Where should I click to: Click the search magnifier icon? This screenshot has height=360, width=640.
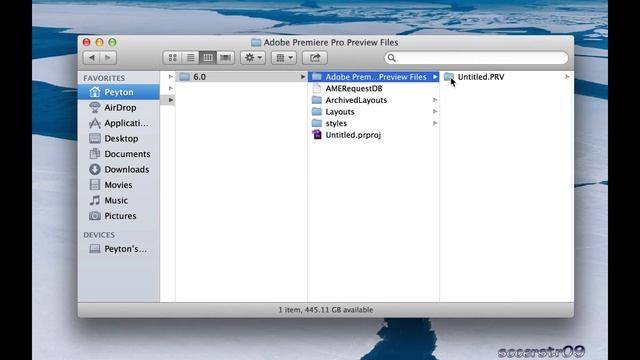click(x=391, y=58)
